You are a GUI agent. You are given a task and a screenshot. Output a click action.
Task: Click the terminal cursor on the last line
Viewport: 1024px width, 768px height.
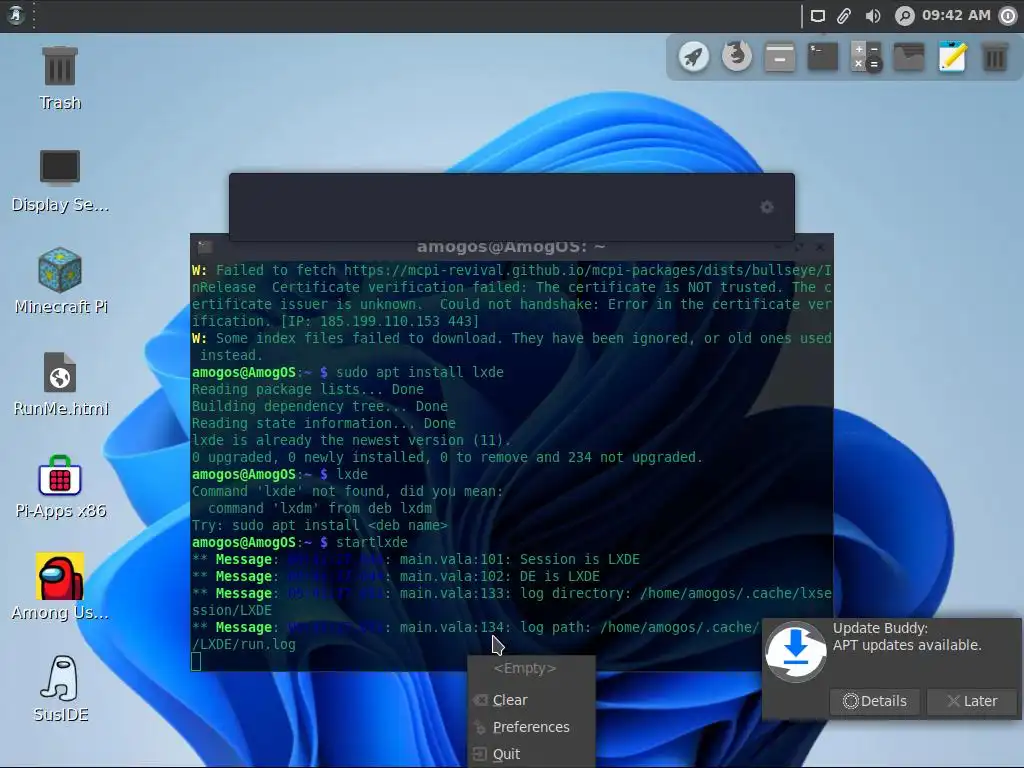[x=196, y=662]
